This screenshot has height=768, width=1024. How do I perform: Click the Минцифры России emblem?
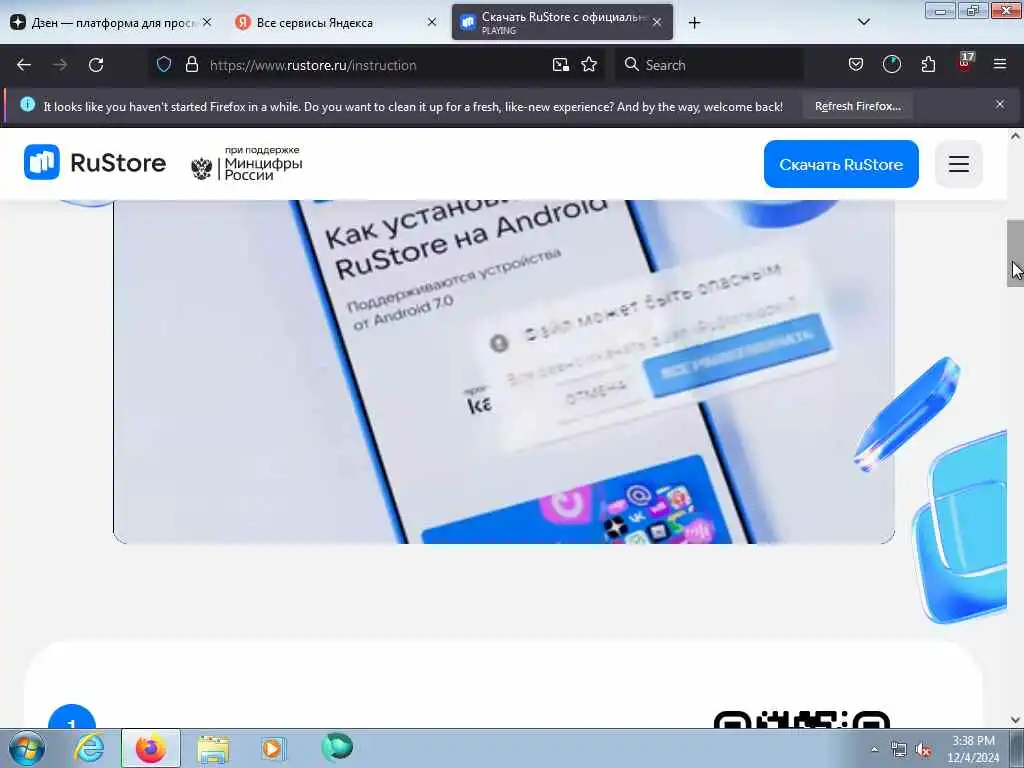(x=202, y=168)
